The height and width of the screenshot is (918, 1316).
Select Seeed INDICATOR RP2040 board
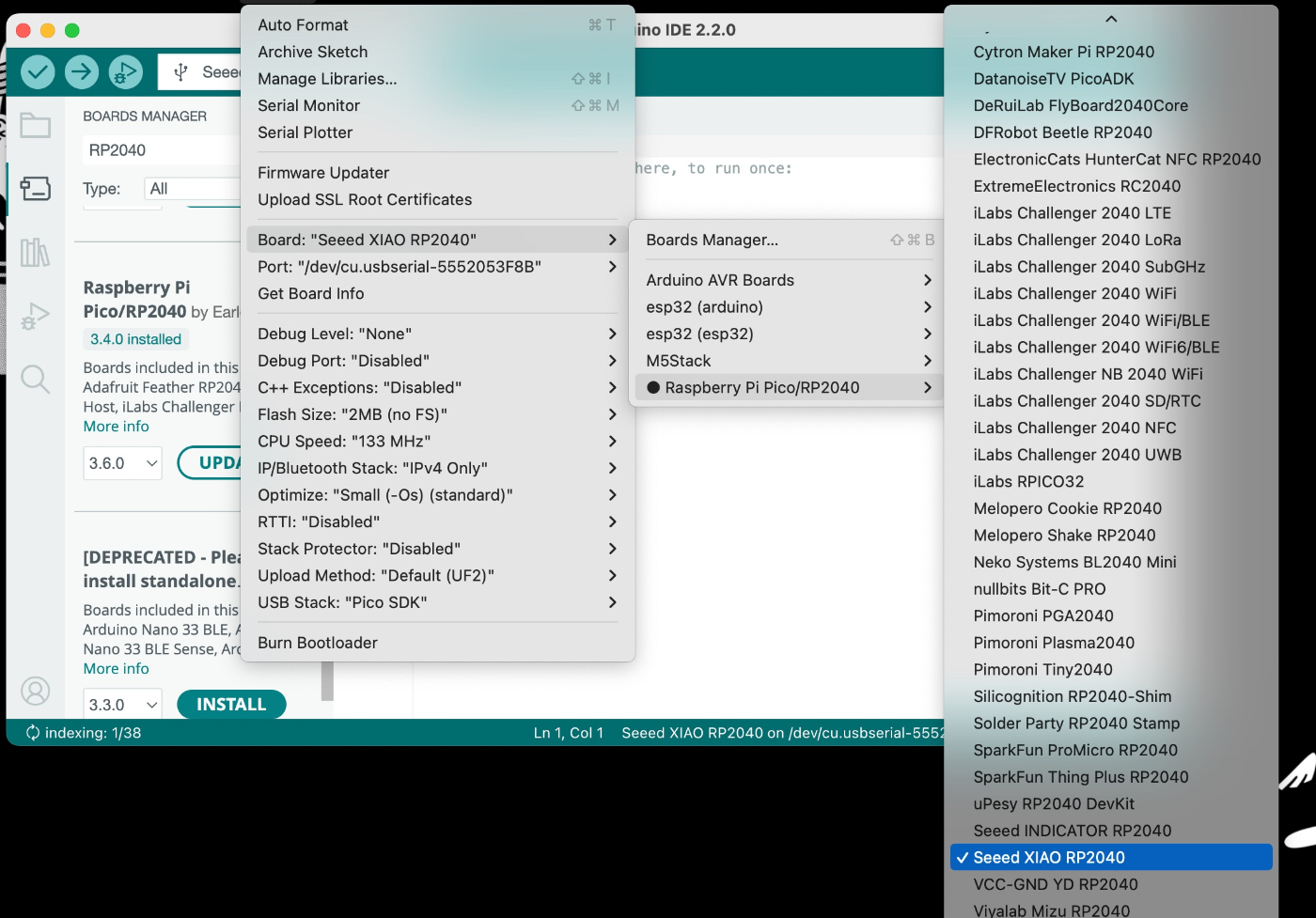click(1111, 831)
